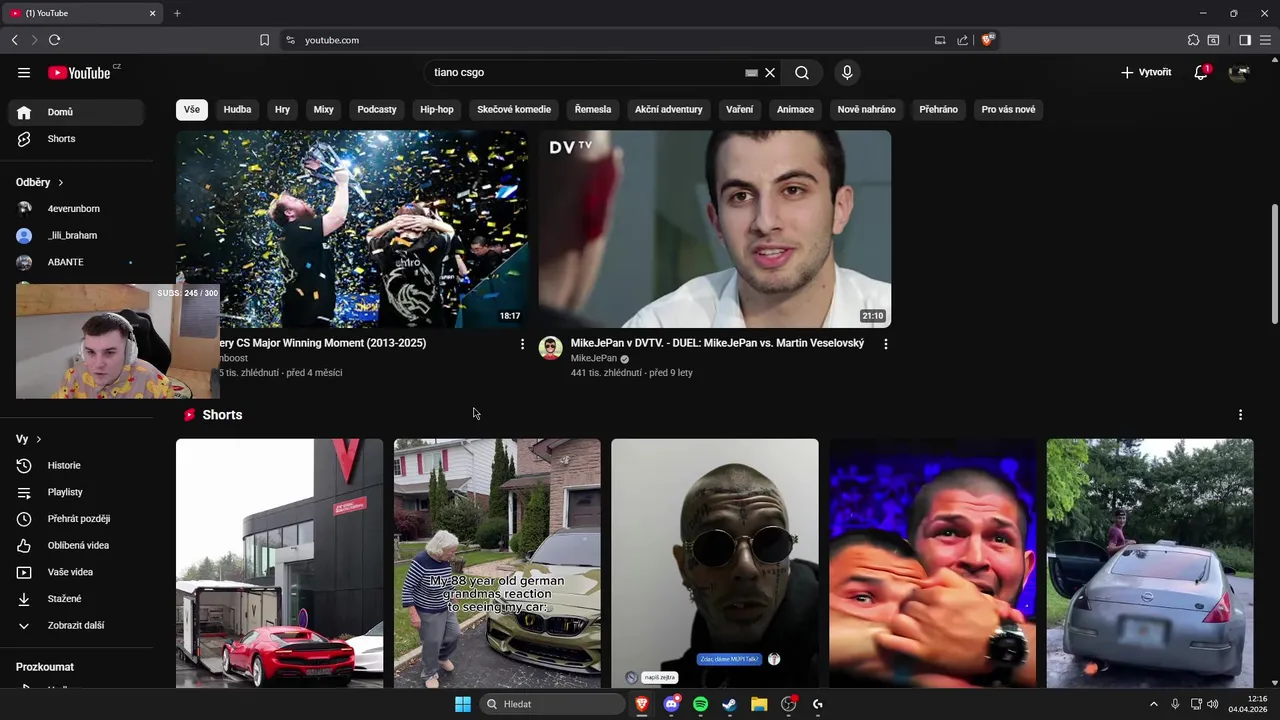Select the 'Řemesla' filter chip
1280x720 pixels.
593,109
